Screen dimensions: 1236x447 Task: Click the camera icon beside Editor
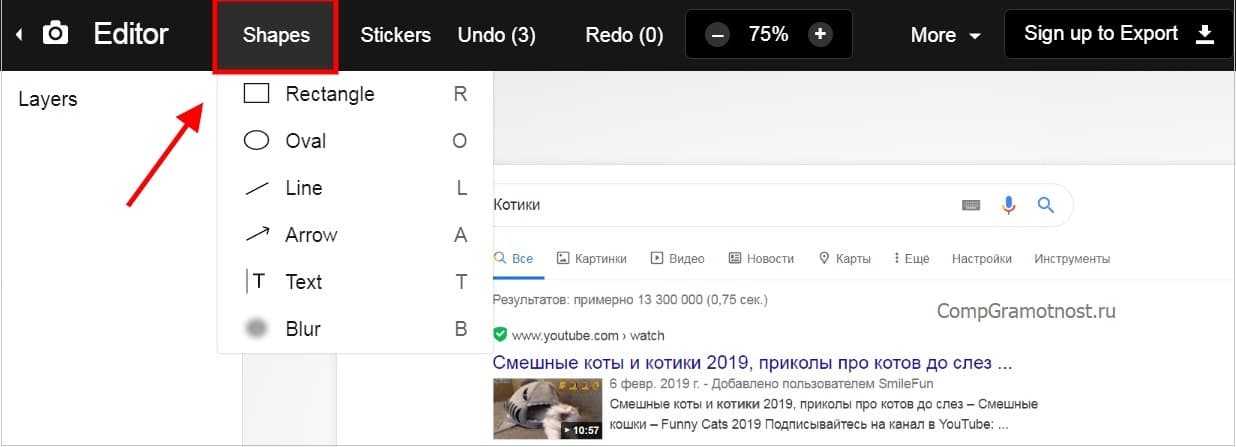(x=56, y=34)
